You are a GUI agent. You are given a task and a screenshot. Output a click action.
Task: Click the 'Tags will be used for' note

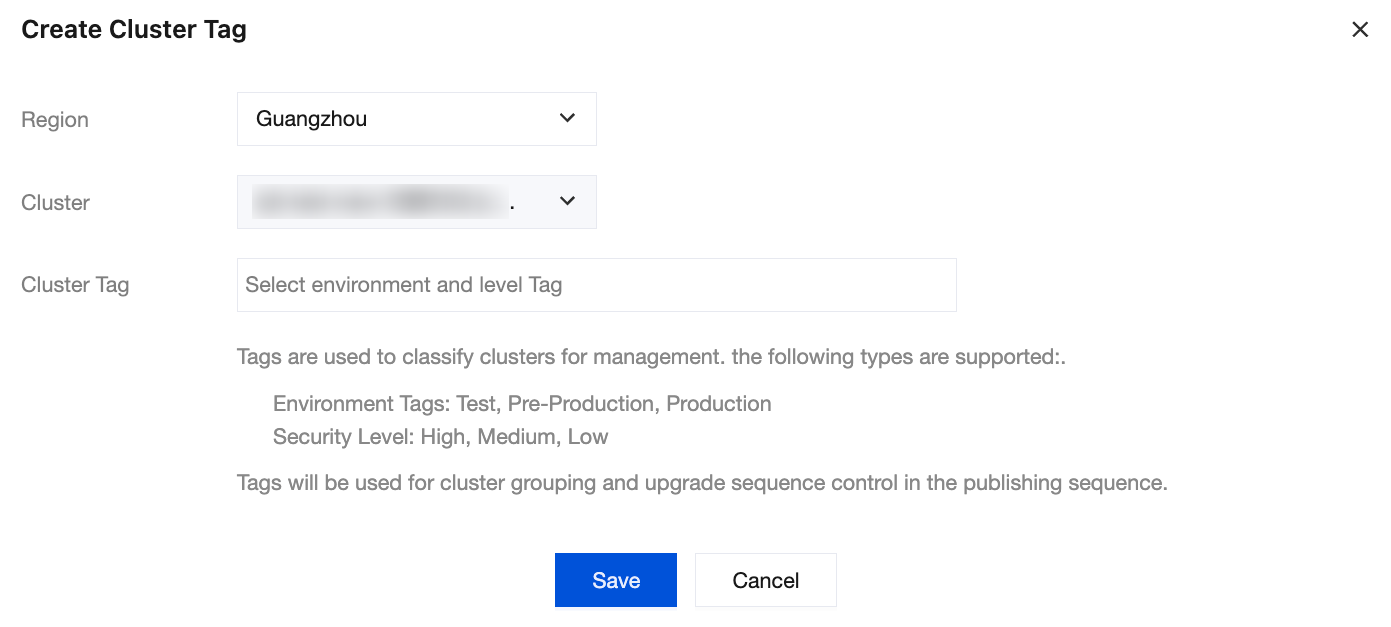(x=701, y=483)
